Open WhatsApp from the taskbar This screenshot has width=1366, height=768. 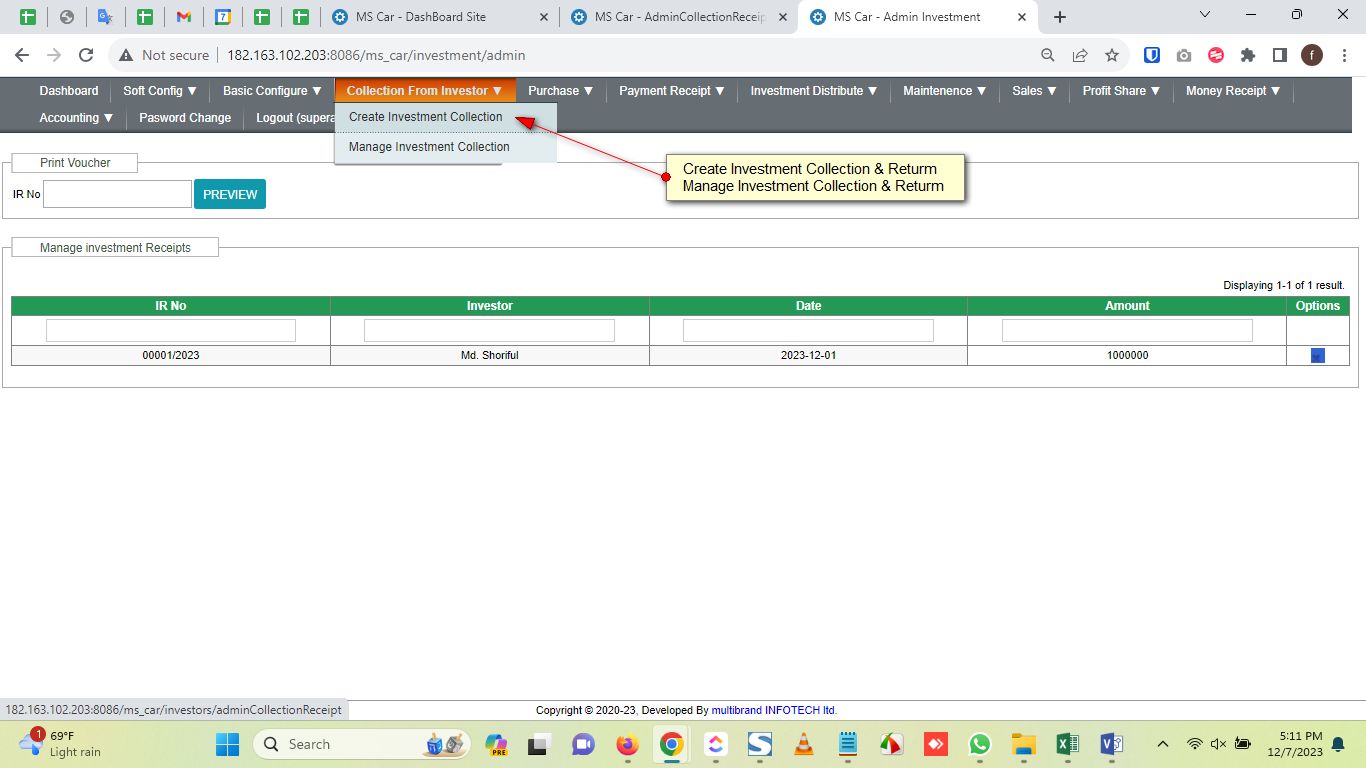click(979, 744)
